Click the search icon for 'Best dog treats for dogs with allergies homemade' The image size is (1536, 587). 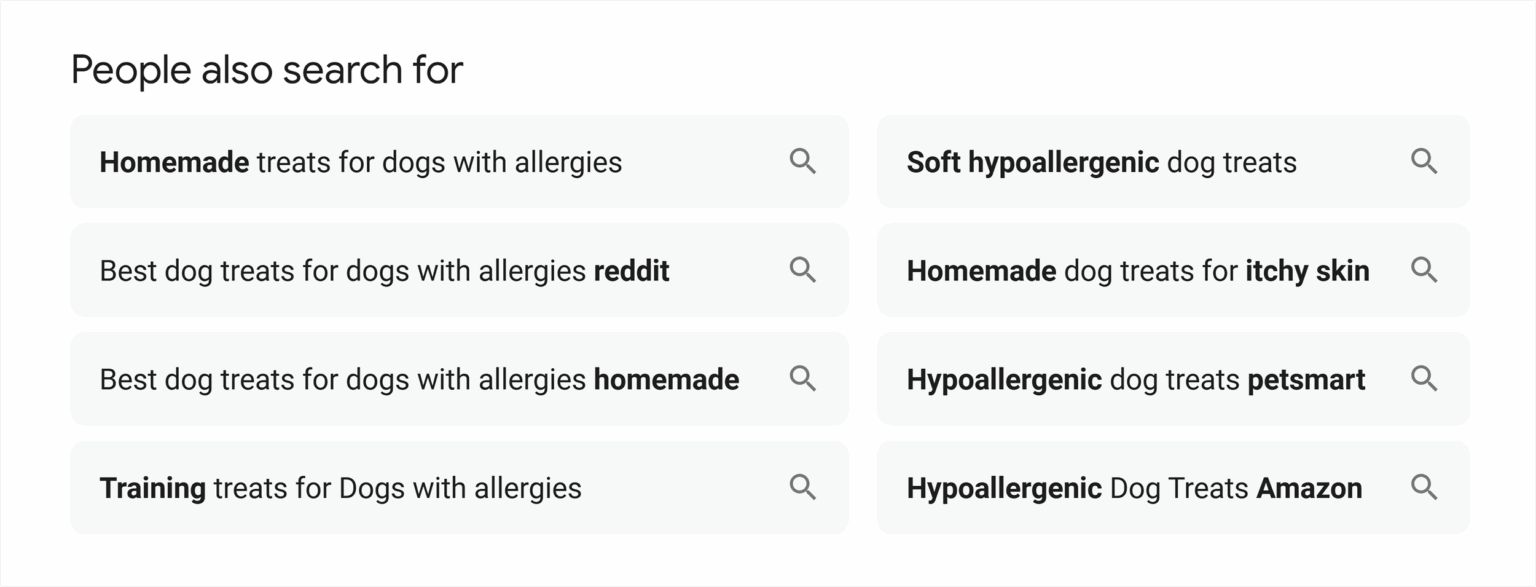click(x=803, y=379)
